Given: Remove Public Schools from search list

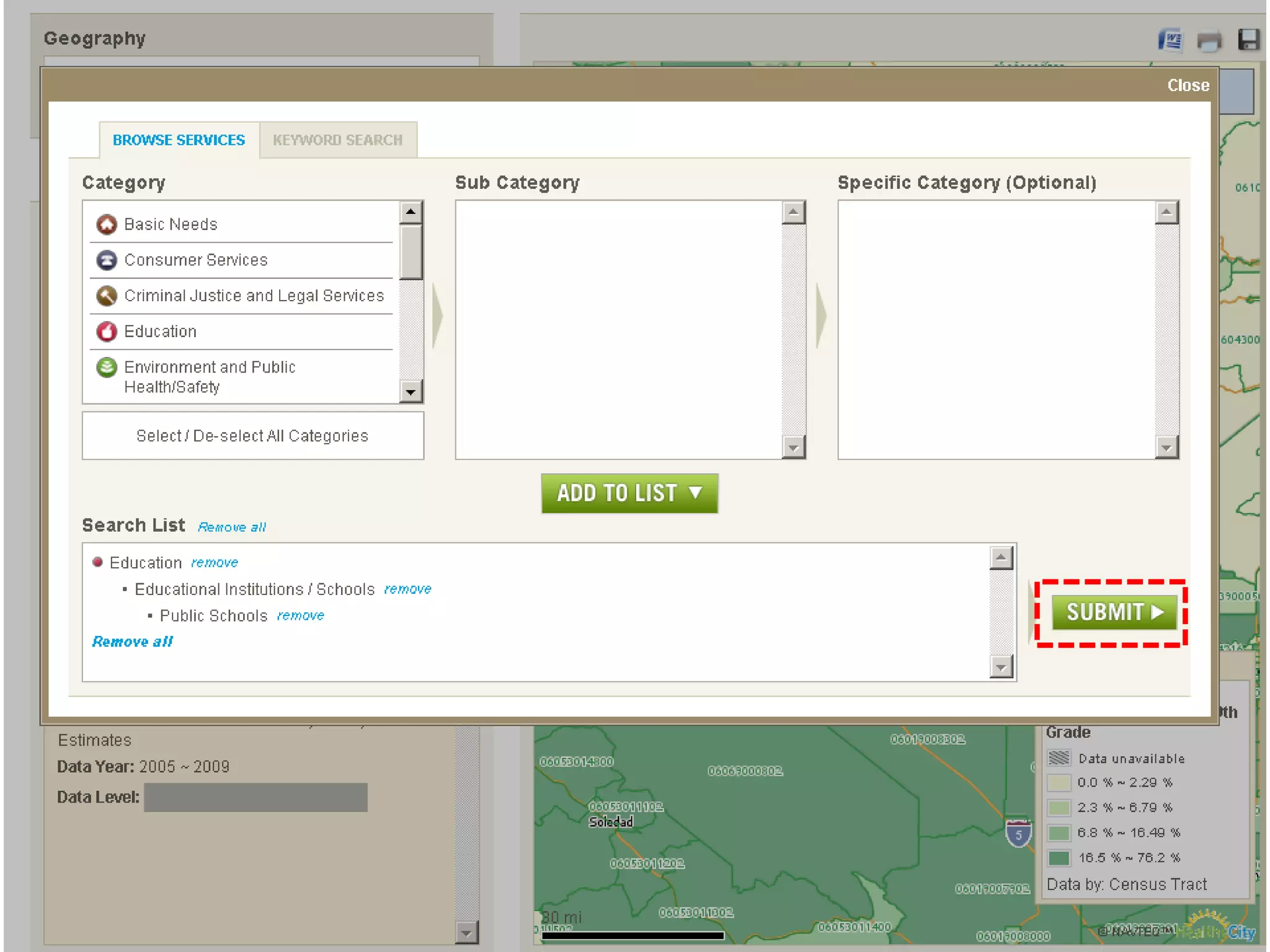Looking at the screenshot, I should 301,615.
